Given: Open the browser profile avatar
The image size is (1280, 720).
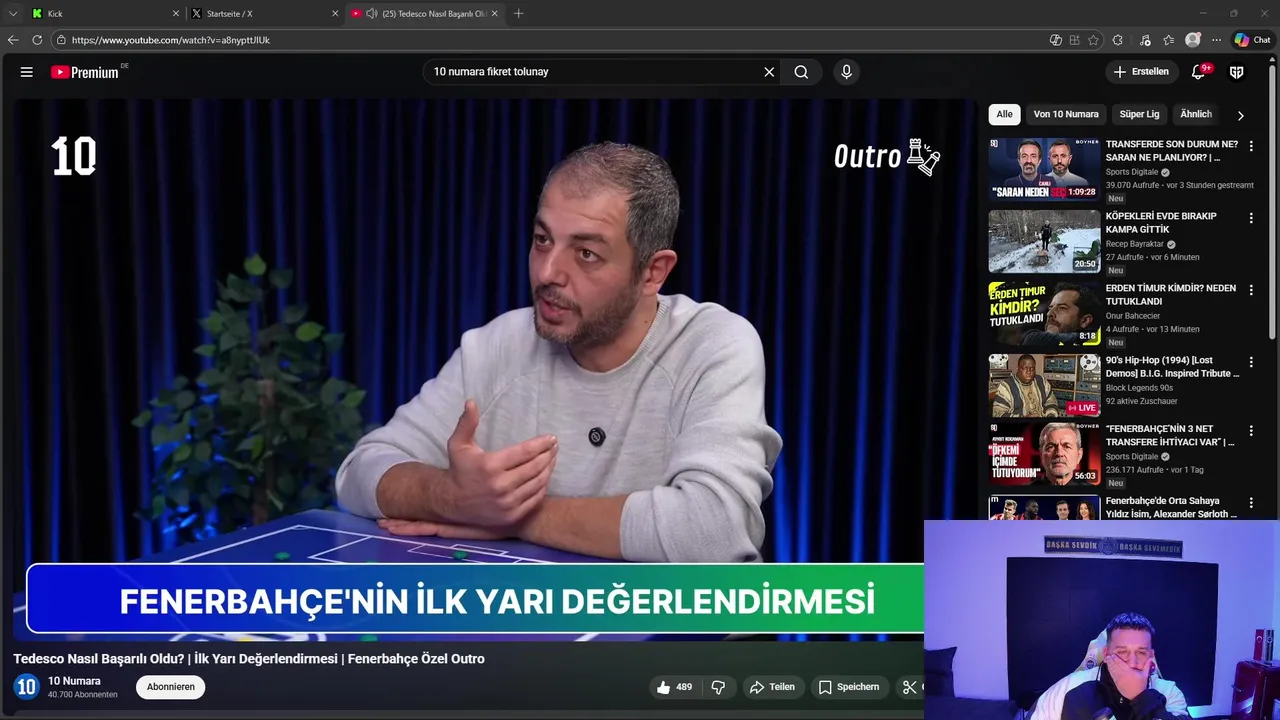Looking at the screenshot, I should click(1193, 40).
